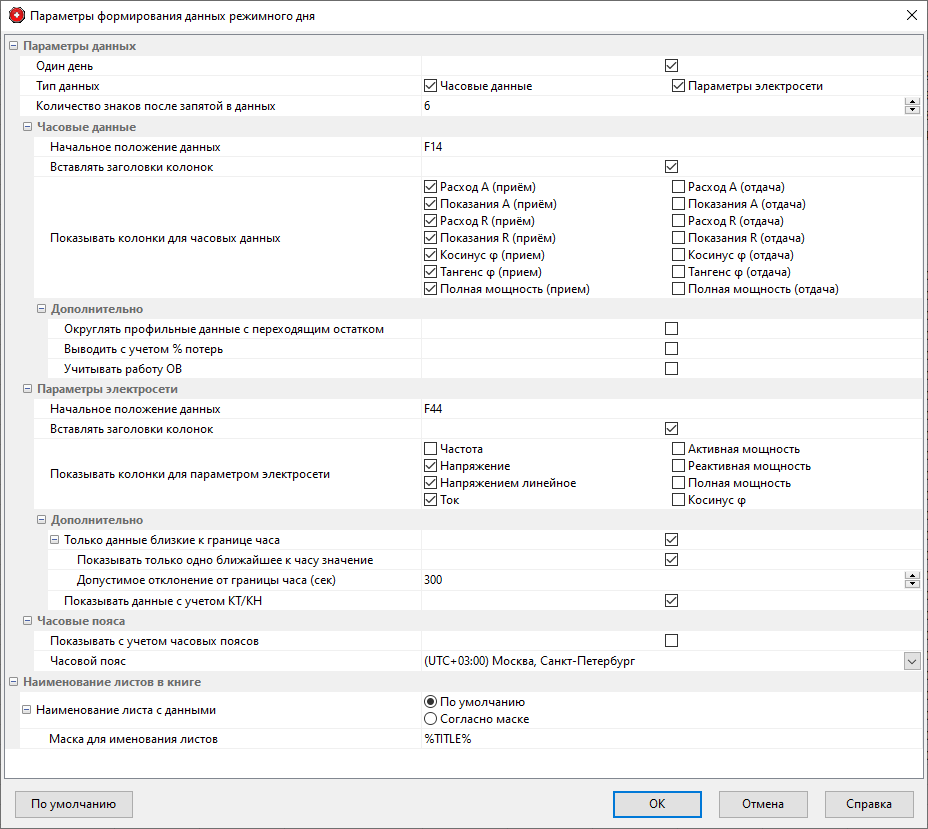Select the Согласно маске radio option
This screenshot has width=928, height=829.
click(x=431, y=718)
